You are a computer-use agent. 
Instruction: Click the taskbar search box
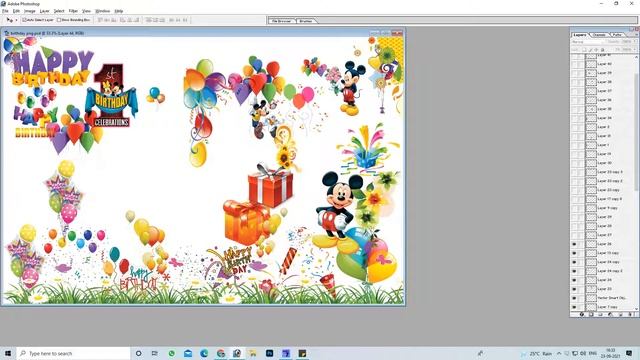tap(73, 353)
